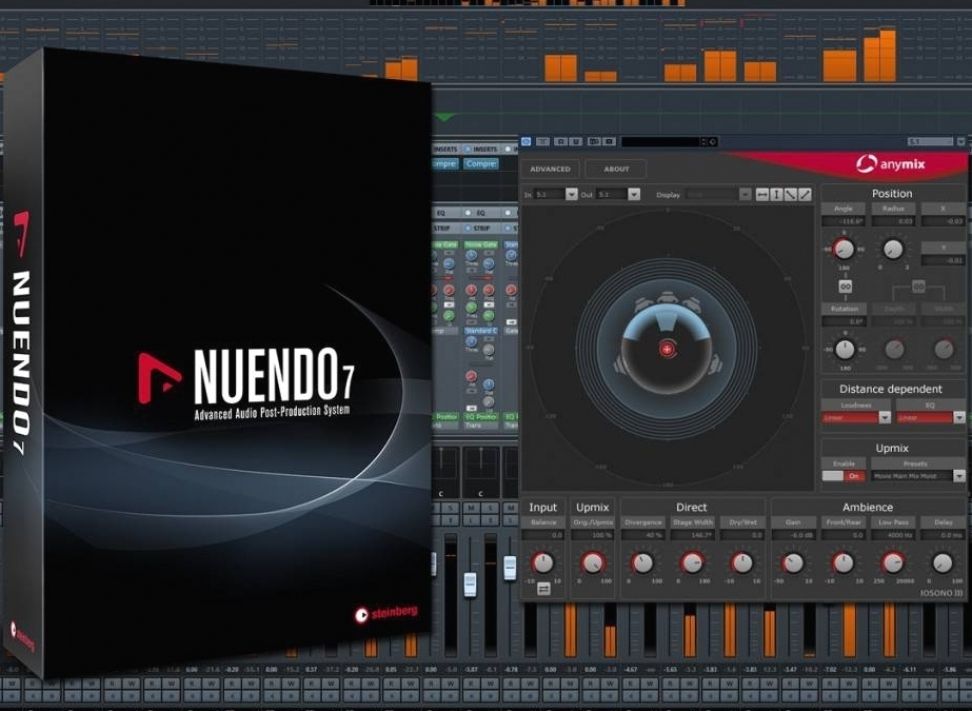Click the Ambience Front/Rear knob

(843, 563)
